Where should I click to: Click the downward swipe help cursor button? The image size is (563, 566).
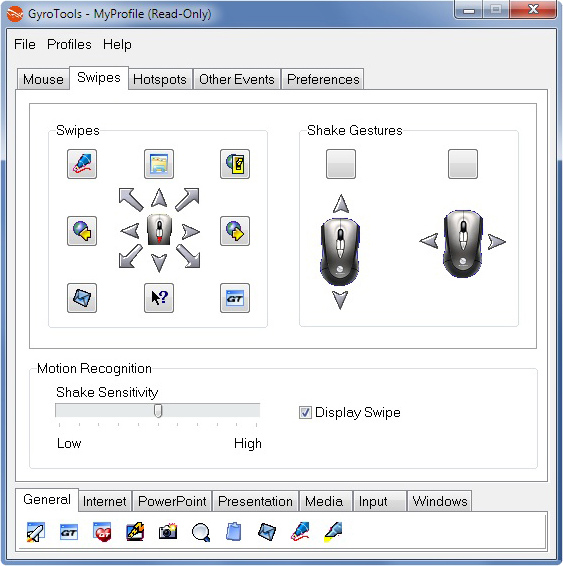point(159,298)
